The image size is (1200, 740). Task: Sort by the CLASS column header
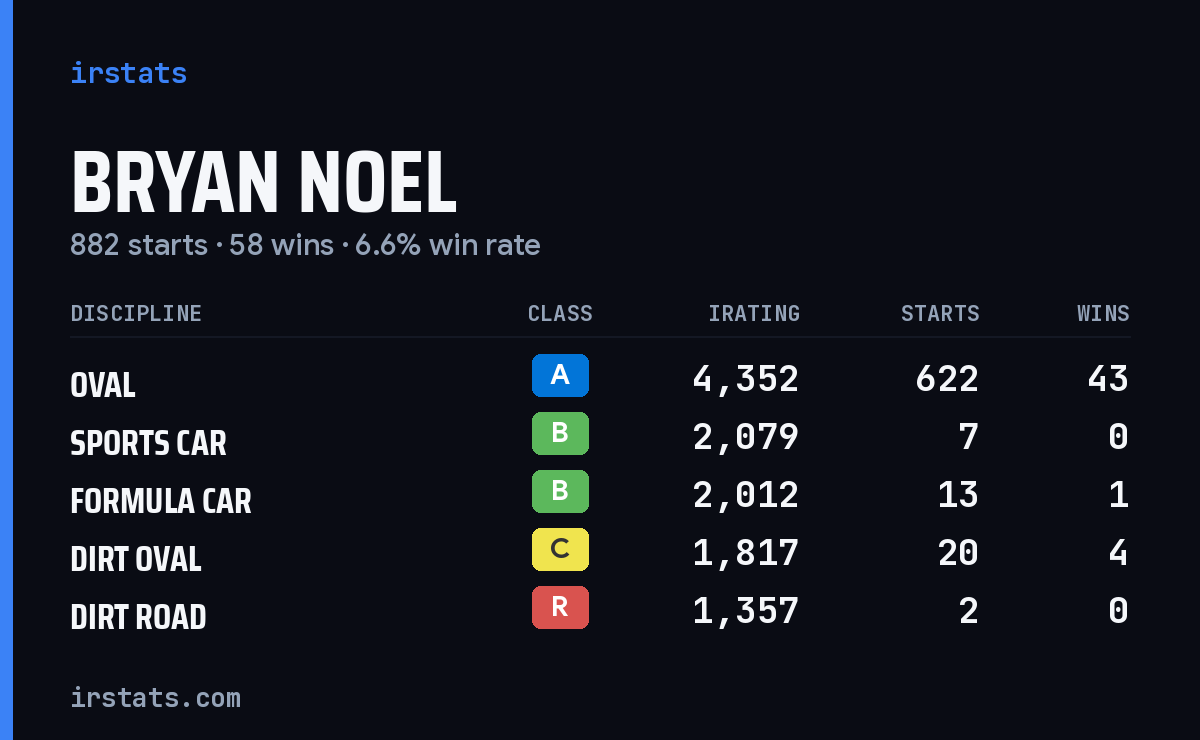(x=560, y=313)
